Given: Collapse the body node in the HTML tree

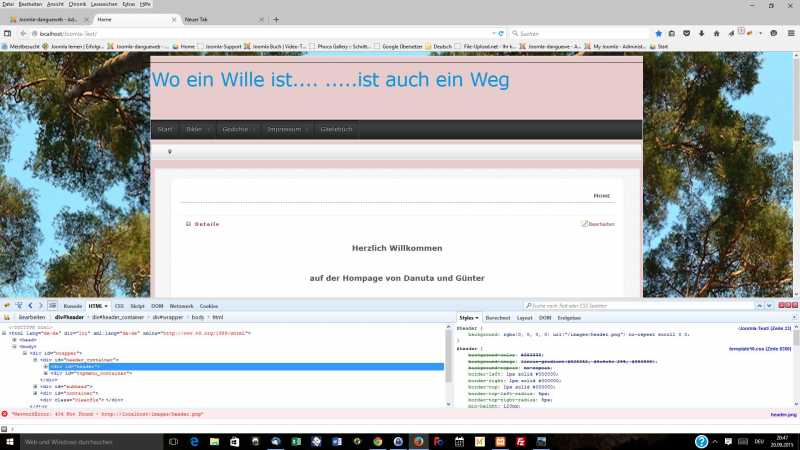Looking at the screenshot, I should 14,346.
